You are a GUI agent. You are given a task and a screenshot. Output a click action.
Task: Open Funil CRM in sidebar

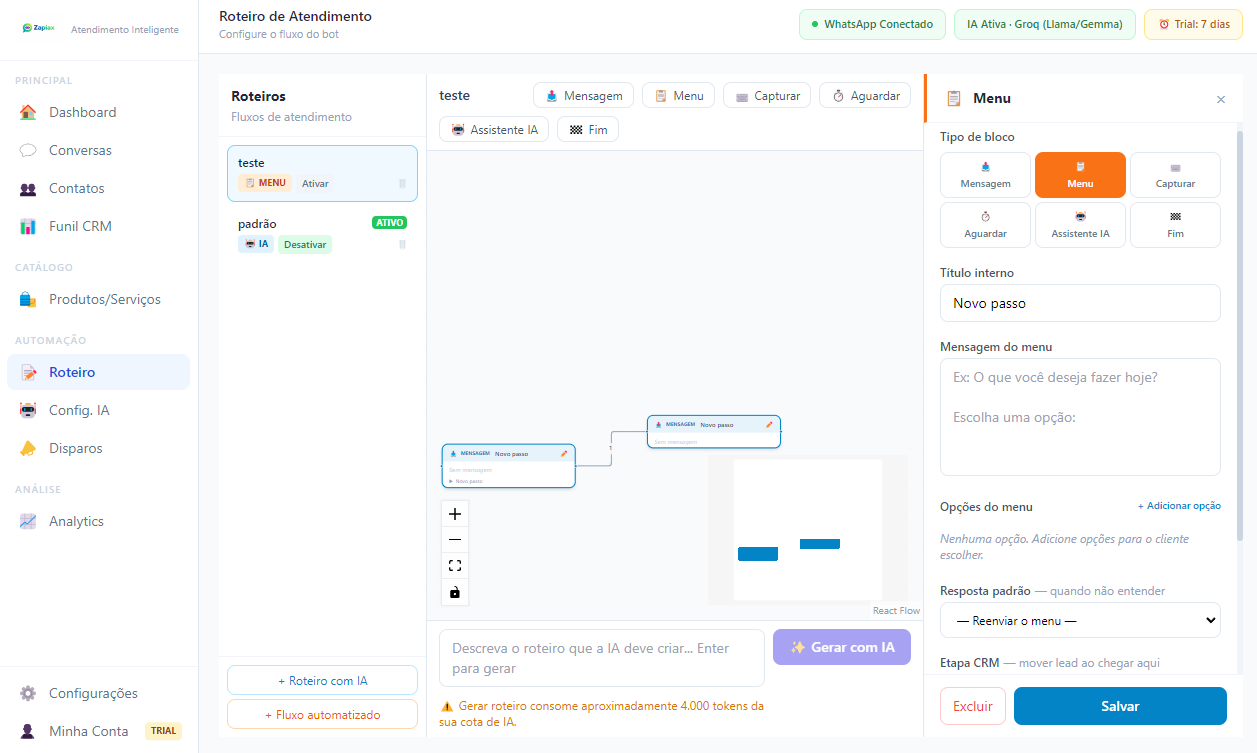[80, 226]
